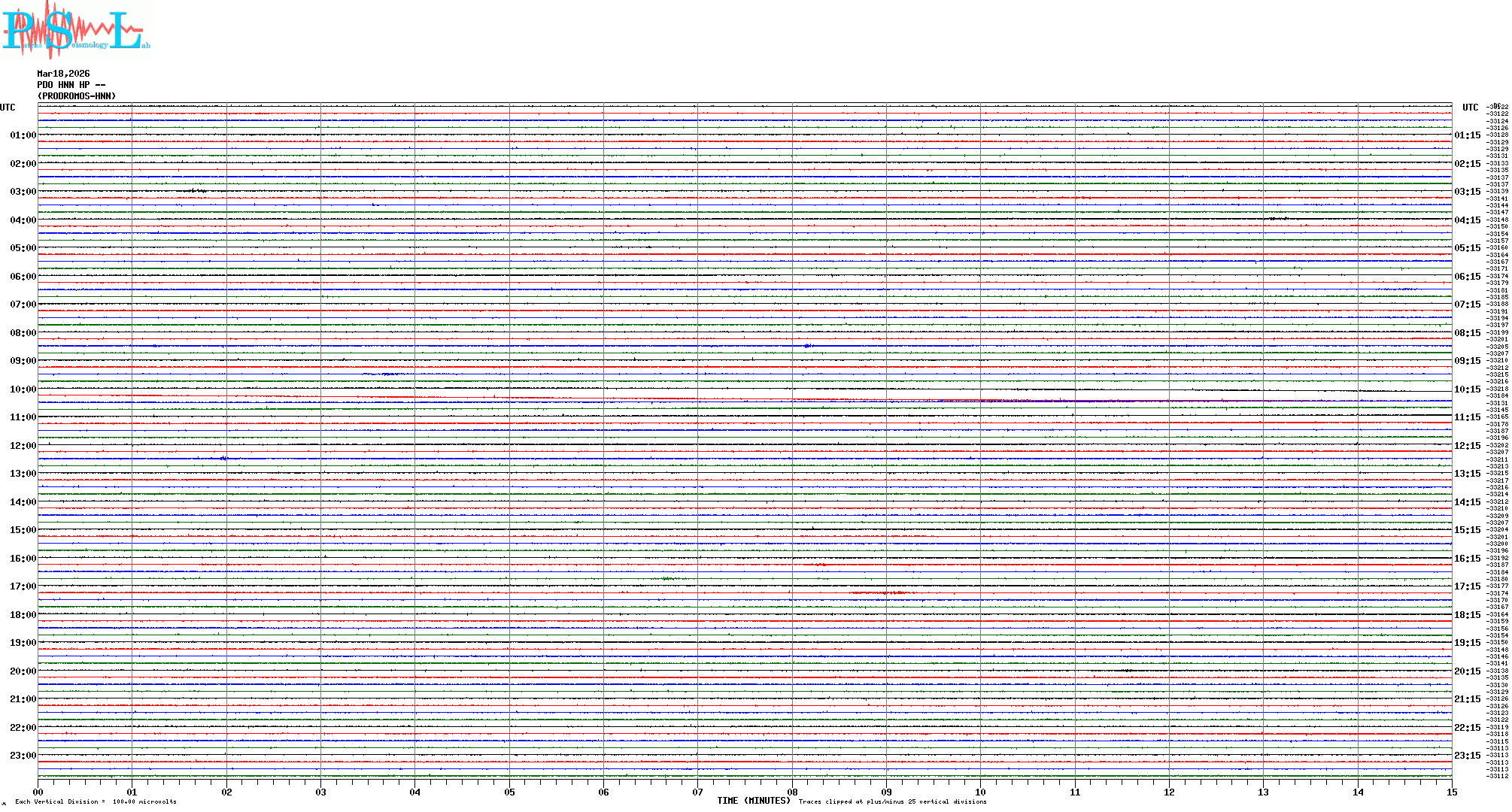The height and width of the screenshot is (812, 1512).
Task: Click the left UTC axis label
Action: pos(8,108)
